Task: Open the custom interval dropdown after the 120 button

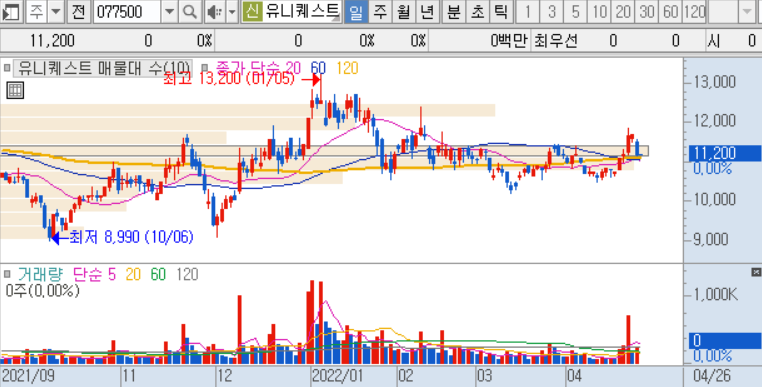Action: 747,12
